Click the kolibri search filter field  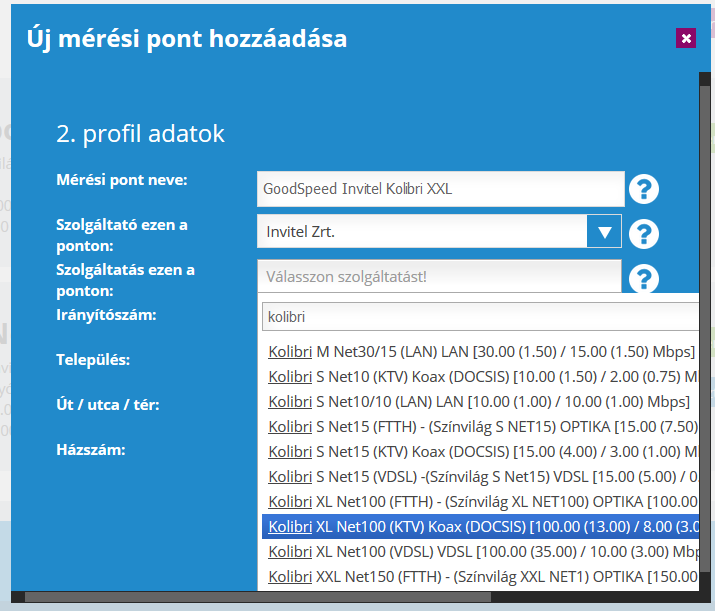(480, 316)
